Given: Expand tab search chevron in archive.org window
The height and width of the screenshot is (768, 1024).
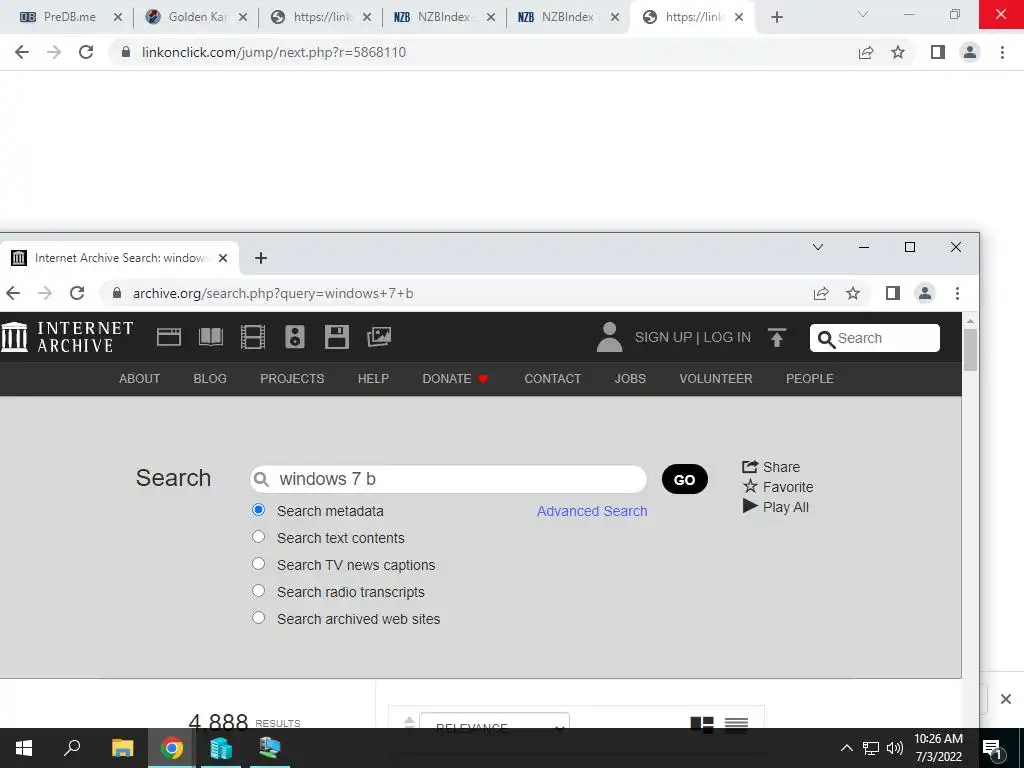Looking at the screenshot, I should 818,247.
